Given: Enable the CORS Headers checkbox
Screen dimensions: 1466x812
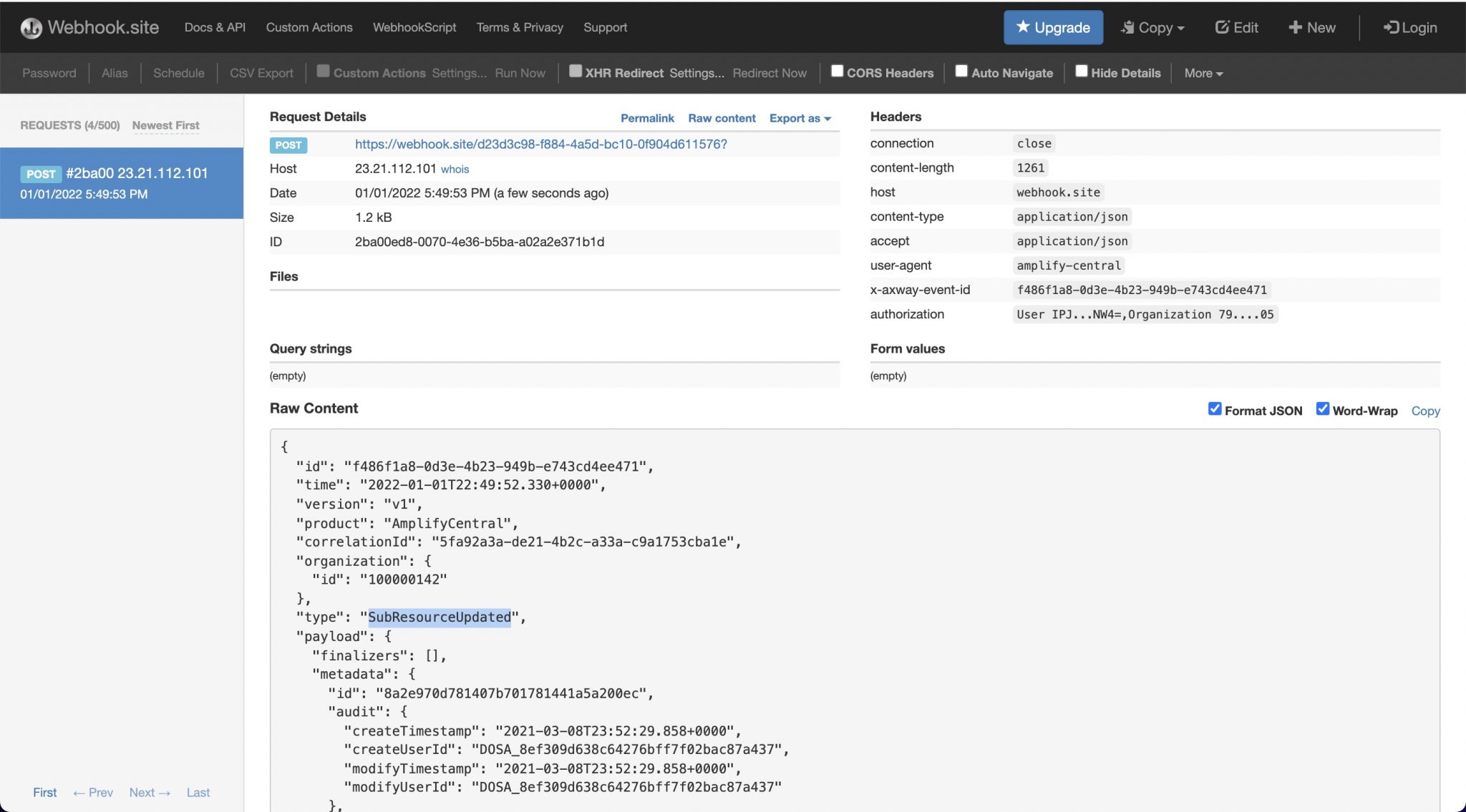Looking at the screenshot, I should pyautogui.click(x=836, y=71).
